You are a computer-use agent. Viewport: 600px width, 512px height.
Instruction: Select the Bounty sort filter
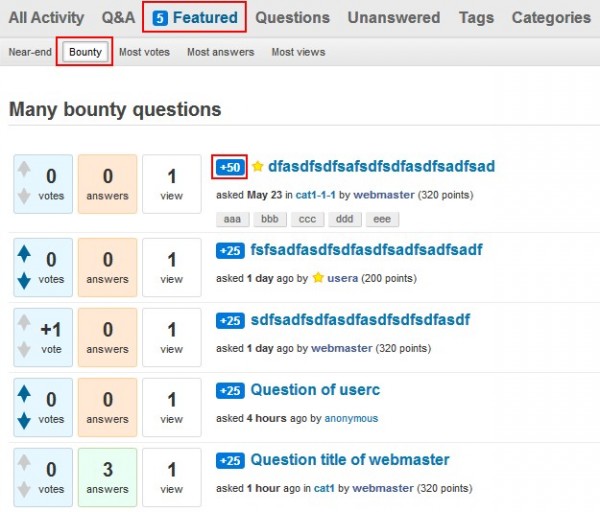pos(85,52)
